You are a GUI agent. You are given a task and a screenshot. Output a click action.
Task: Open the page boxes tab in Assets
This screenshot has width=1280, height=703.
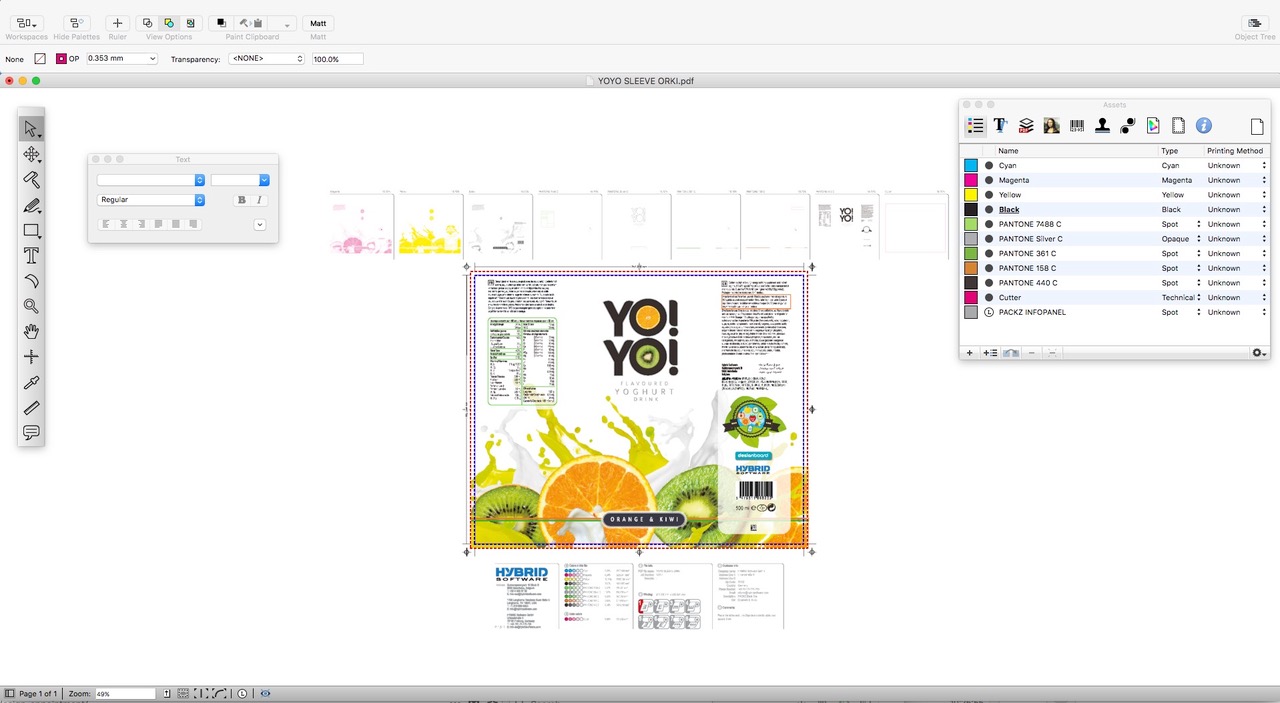click(1178, 126)
